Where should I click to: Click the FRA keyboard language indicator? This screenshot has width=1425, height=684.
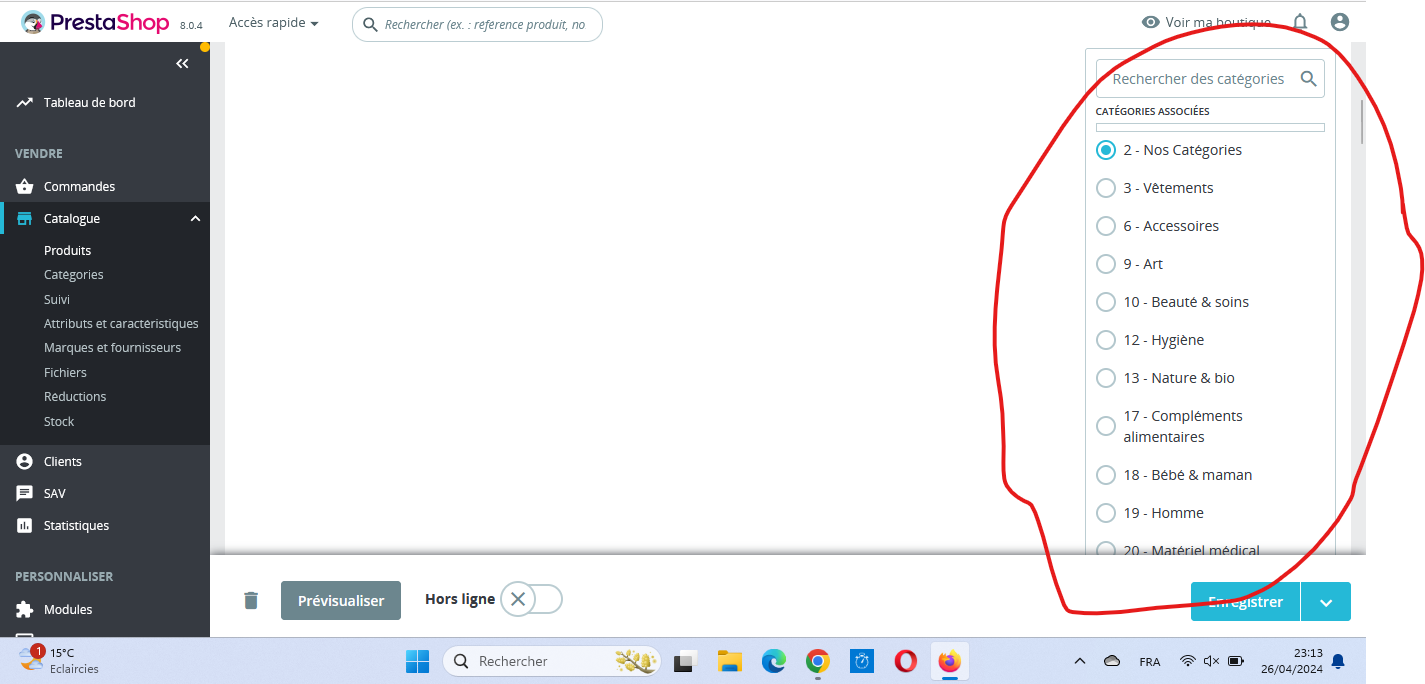click(1150, 661)
